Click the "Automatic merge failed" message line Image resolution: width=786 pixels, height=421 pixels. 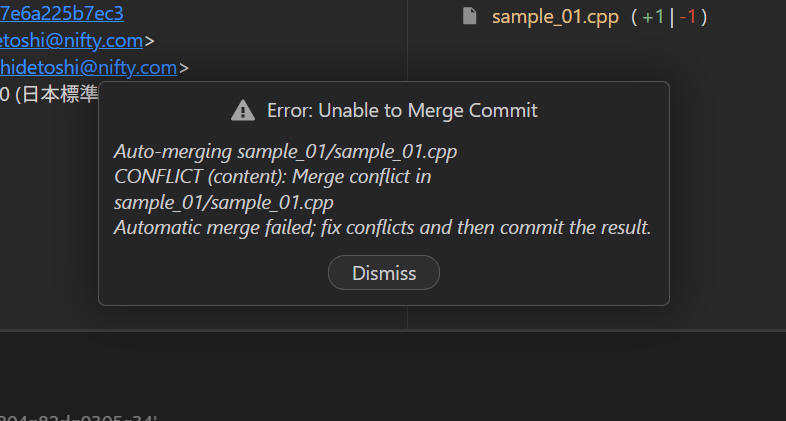[382, 227]
